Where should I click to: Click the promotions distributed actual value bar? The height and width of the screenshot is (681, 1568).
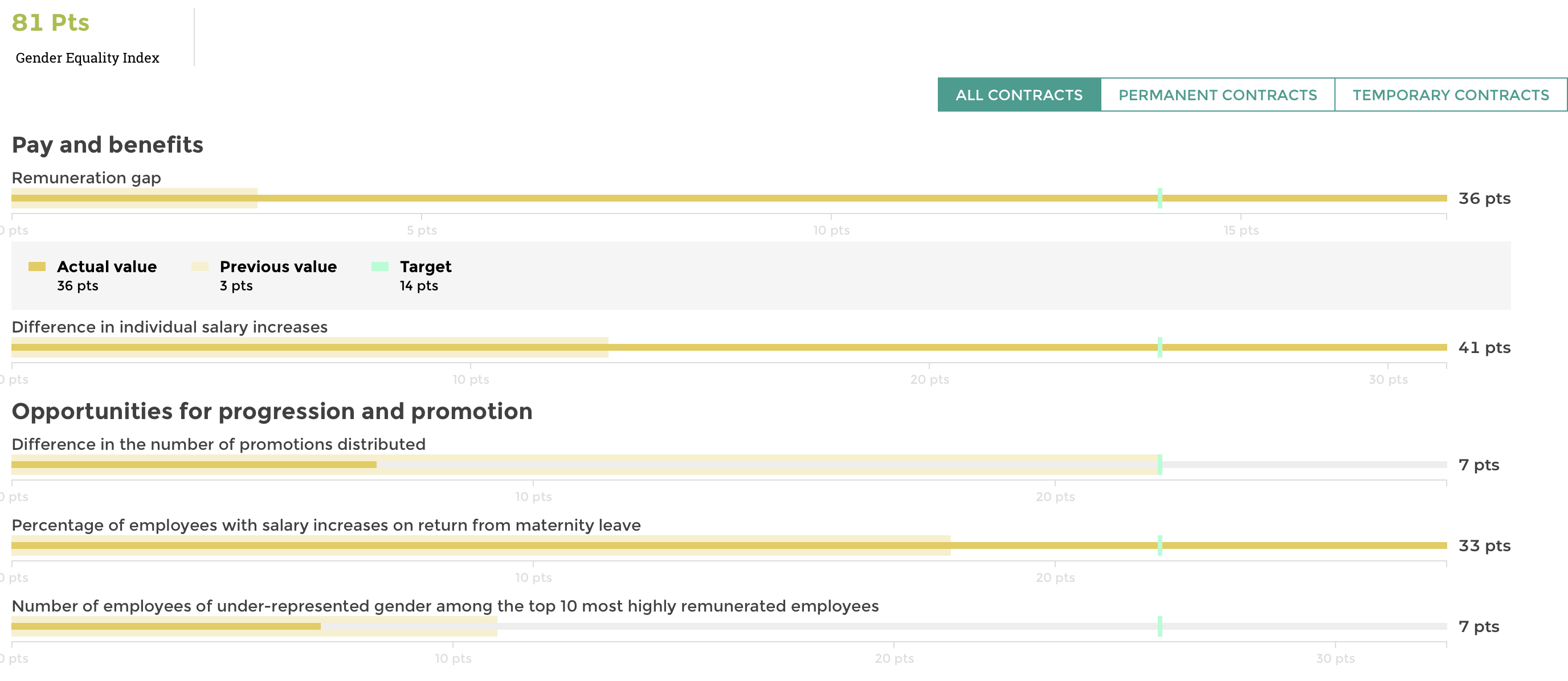pyautogui.click(x=194, y=465)
